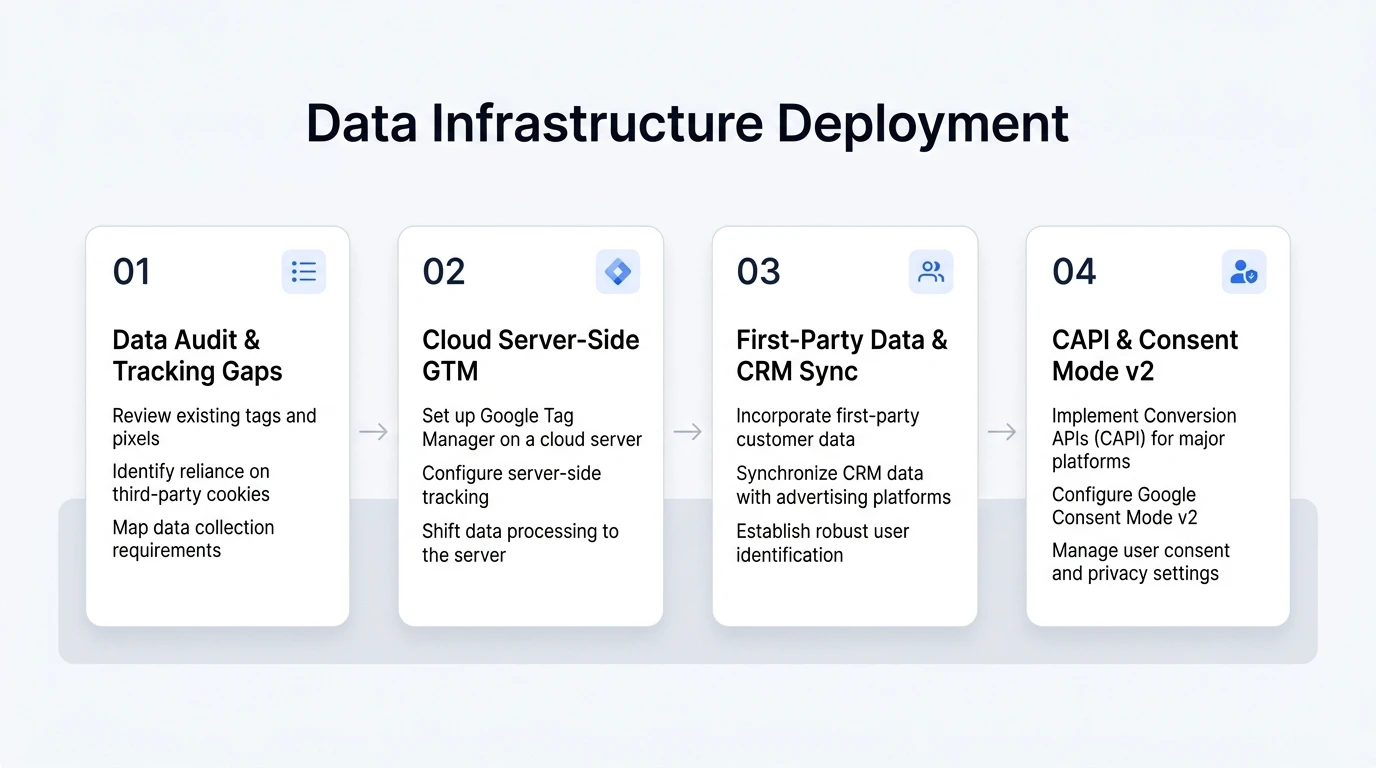Click the user shield icon on card 04
The width and height of the screenshot is (1376, 768).
pos(1244,272)
